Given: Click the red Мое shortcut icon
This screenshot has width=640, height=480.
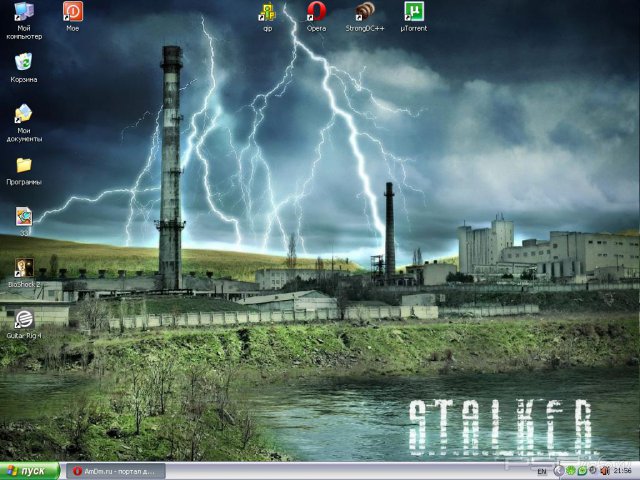Looking at the screenshot, I should click(x=72, y=13).
